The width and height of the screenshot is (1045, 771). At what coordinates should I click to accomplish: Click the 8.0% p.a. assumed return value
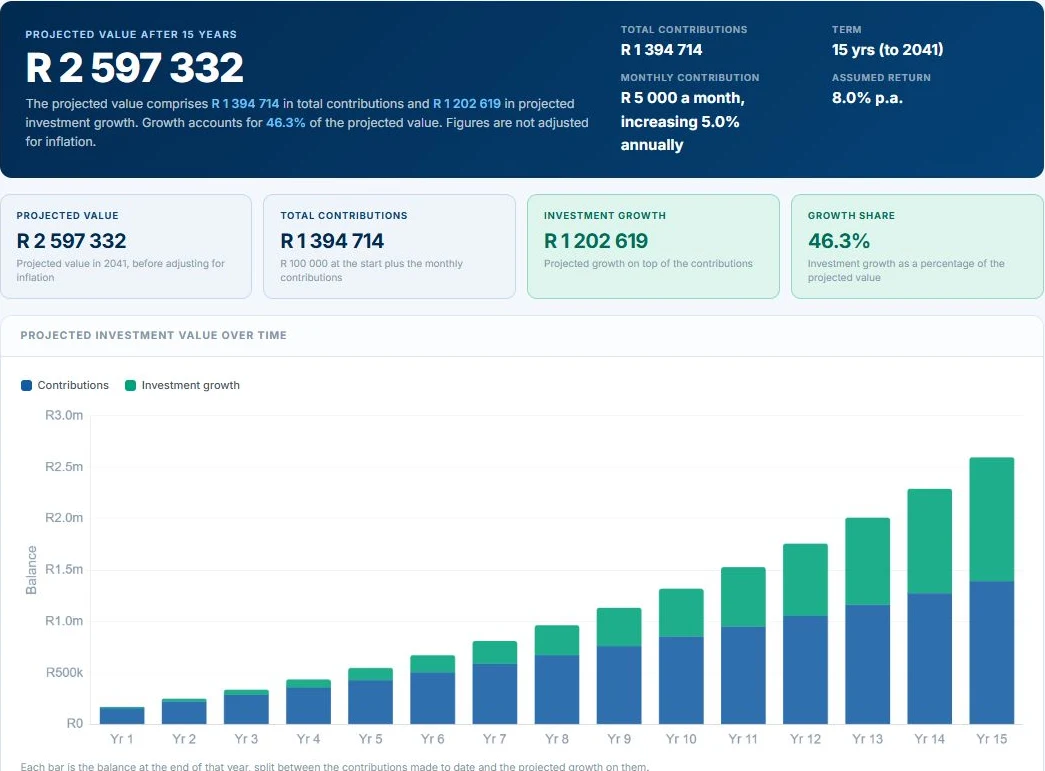pos(867,97)
